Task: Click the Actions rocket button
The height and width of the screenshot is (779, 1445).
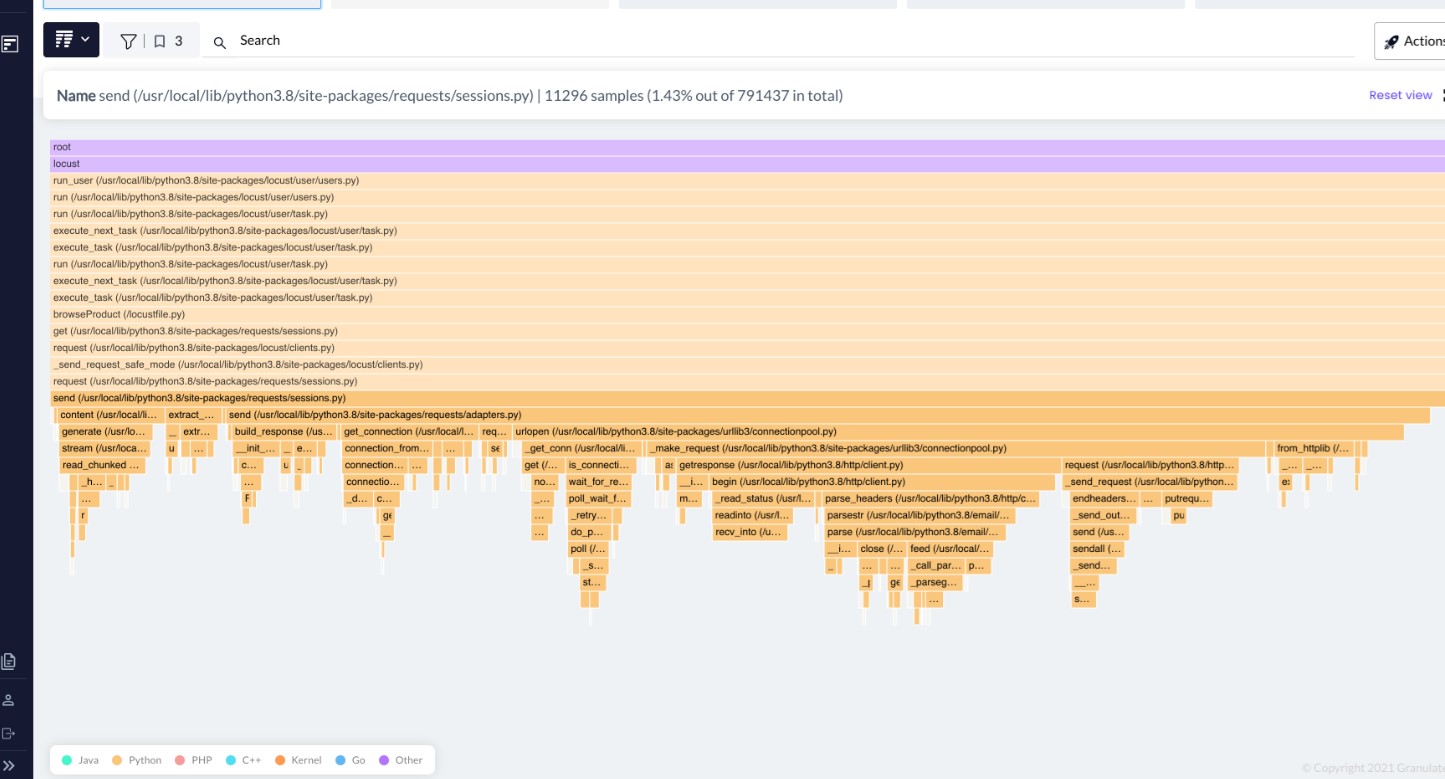Action: (x=1412, y=41)
